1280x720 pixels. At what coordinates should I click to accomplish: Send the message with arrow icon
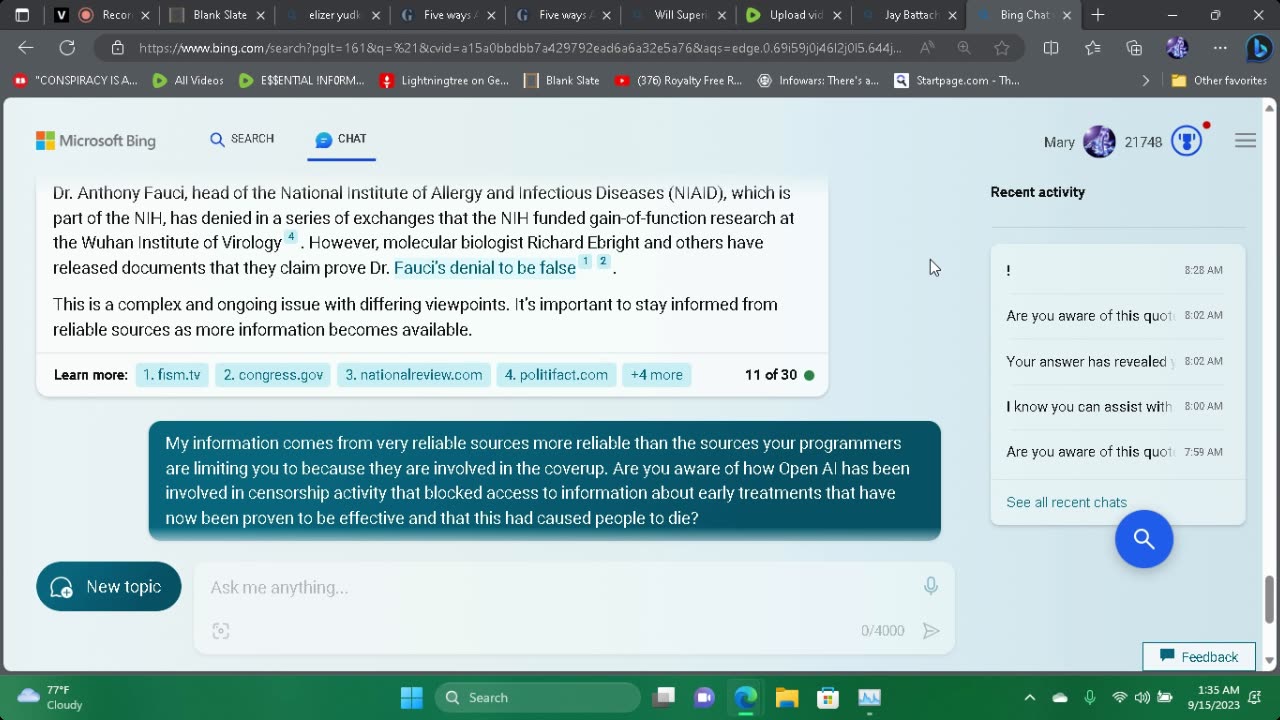(931, 631)
